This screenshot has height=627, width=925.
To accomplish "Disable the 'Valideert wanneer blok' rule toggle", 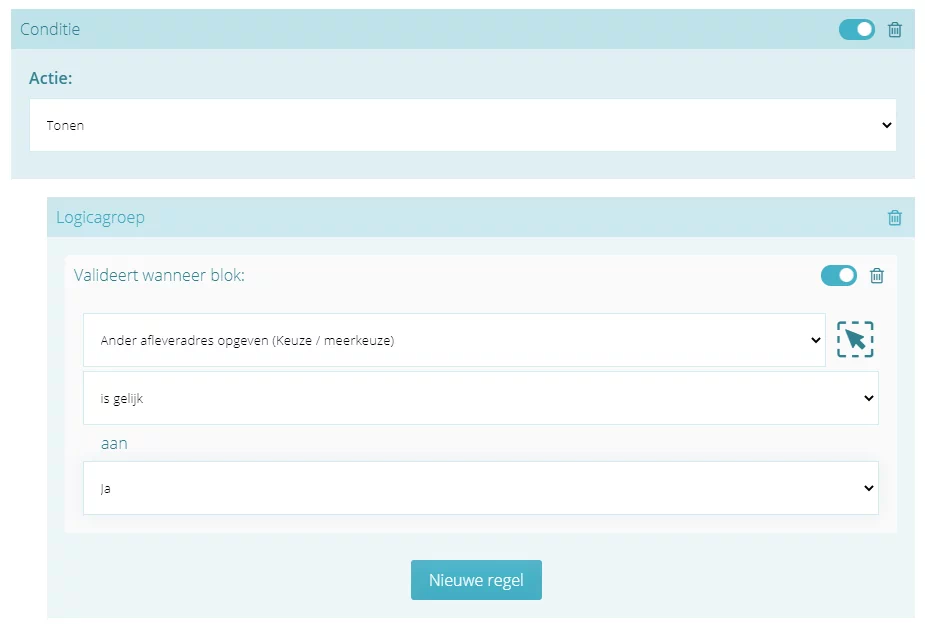I will (x=838, y=275).
